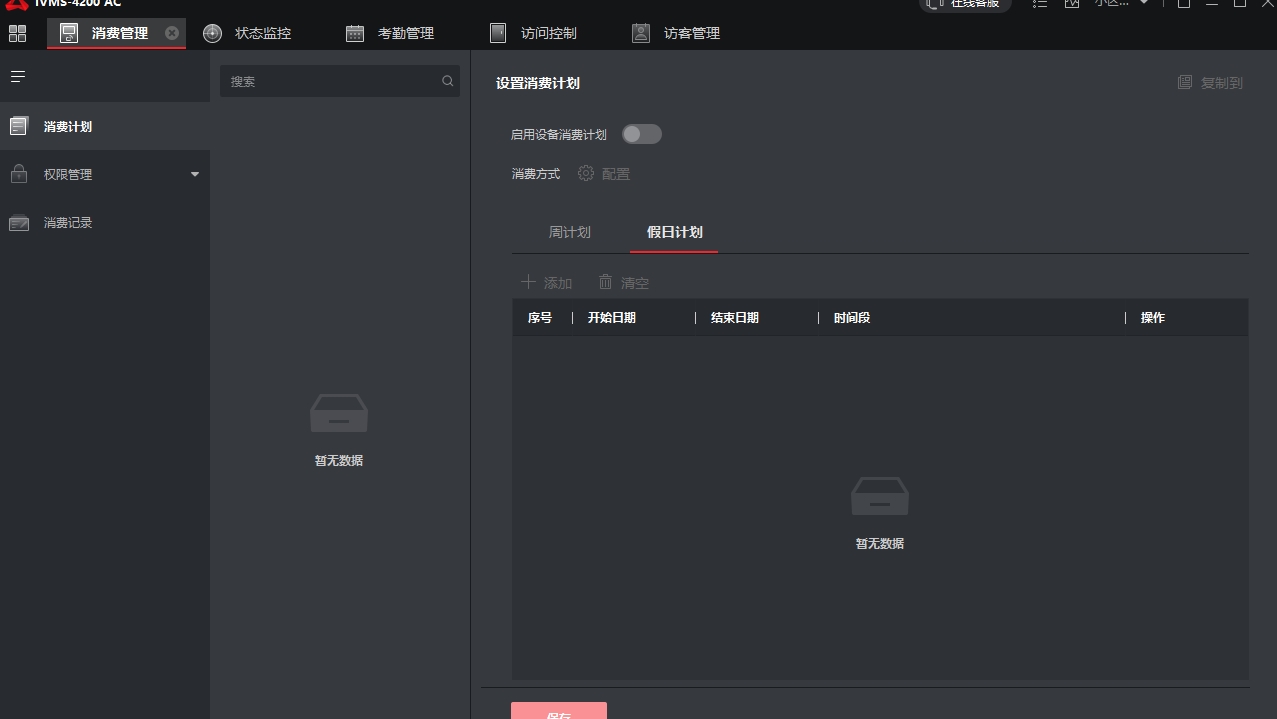Click the 清空 button
The width and height of the screenshot is (1277, 719).
pyautogui.click(x=624, y=283)
